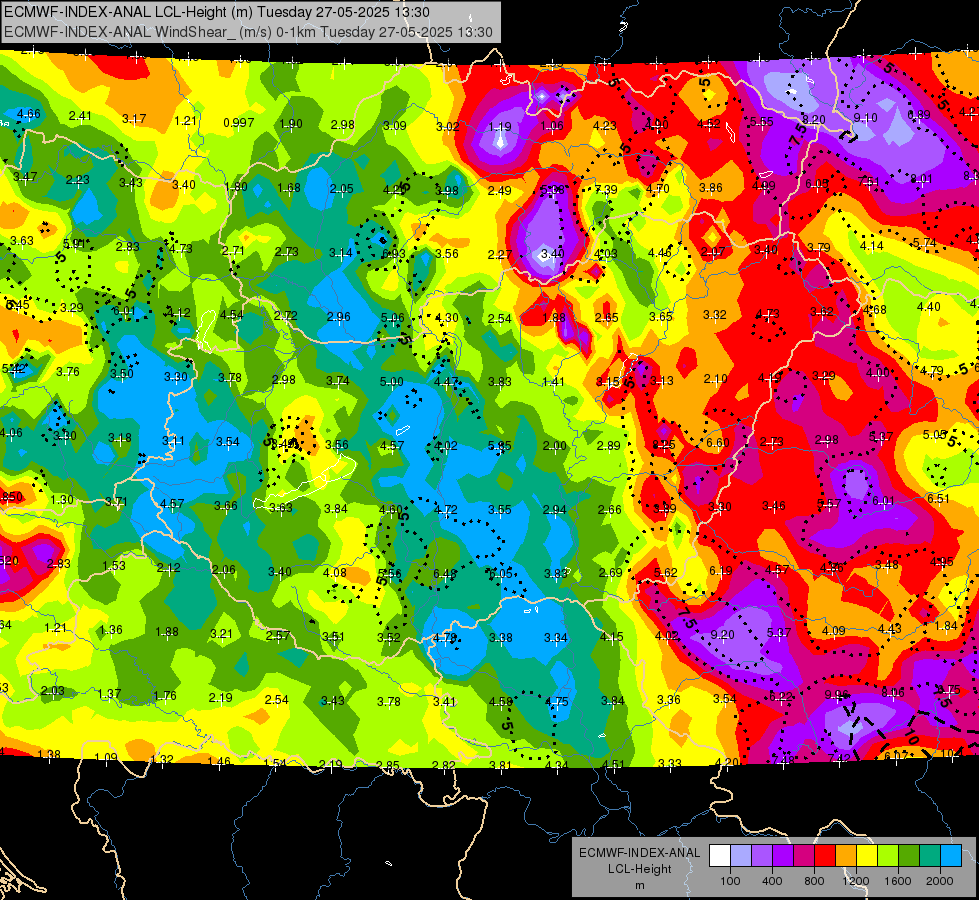The height and width of the screenshot is (900, 979).
Task: Click the grid value 5.74
Action: (925, 243)
